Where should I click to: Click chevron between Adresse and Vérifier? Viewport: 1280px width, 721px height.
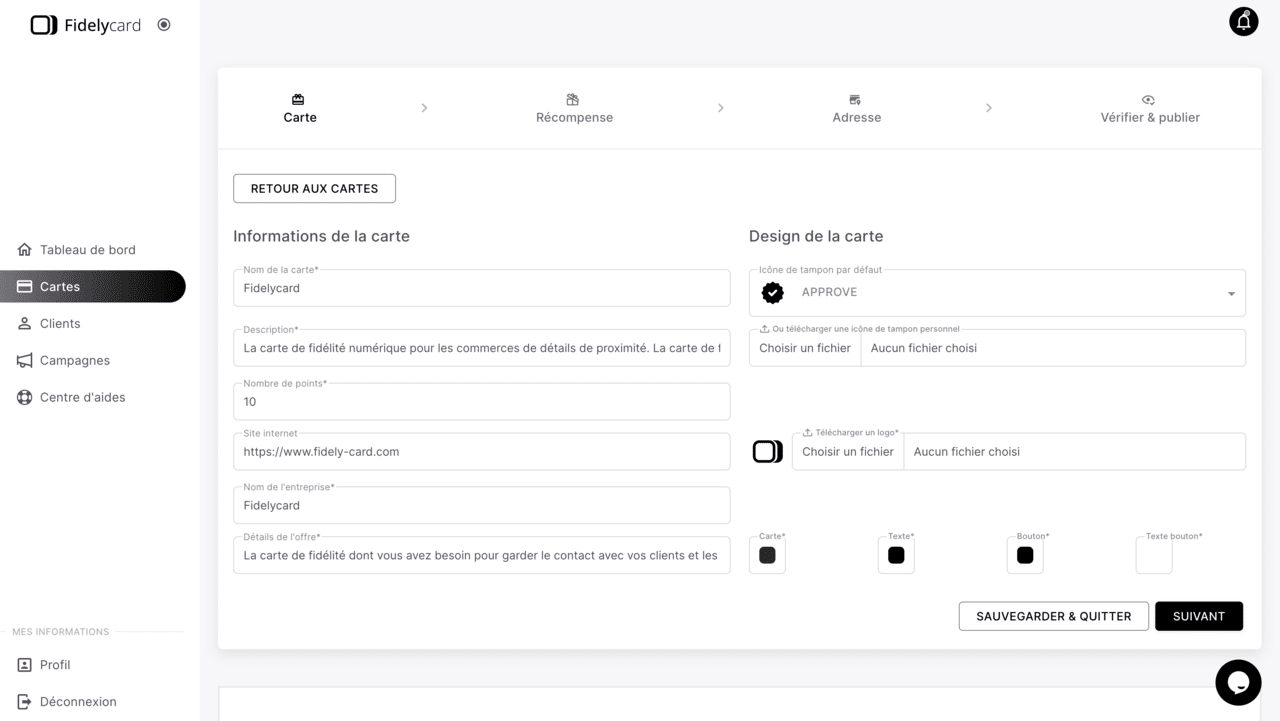coord(989,108)
